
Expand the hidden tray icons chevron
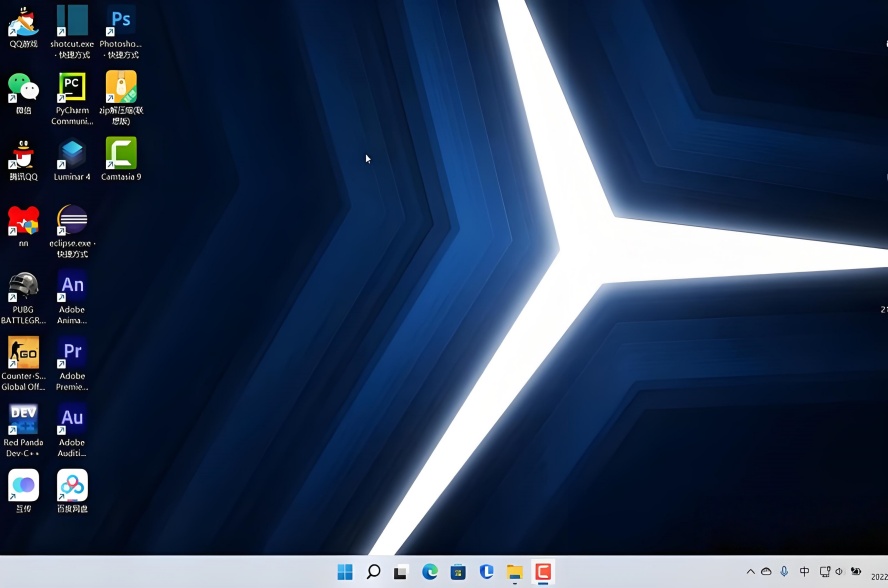coord(750,572)
